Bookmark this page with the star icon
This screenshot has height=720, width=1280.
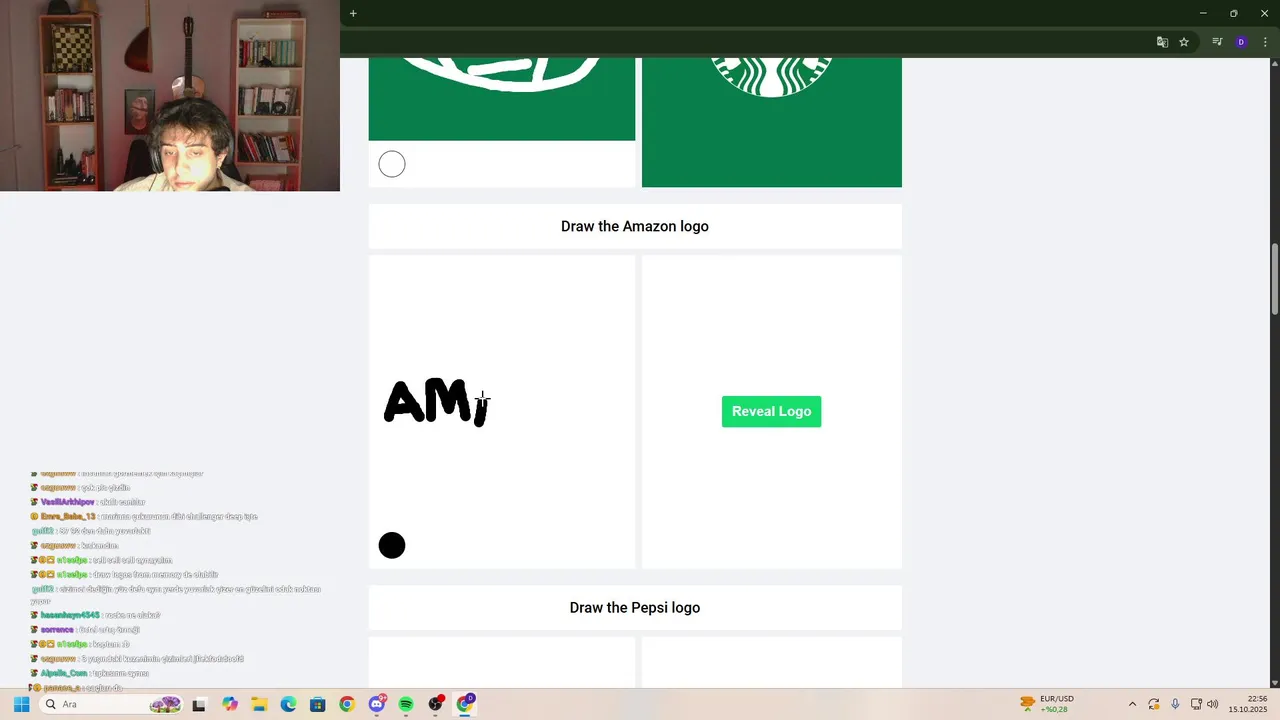pyautogui.click(x=1184, y=42)
